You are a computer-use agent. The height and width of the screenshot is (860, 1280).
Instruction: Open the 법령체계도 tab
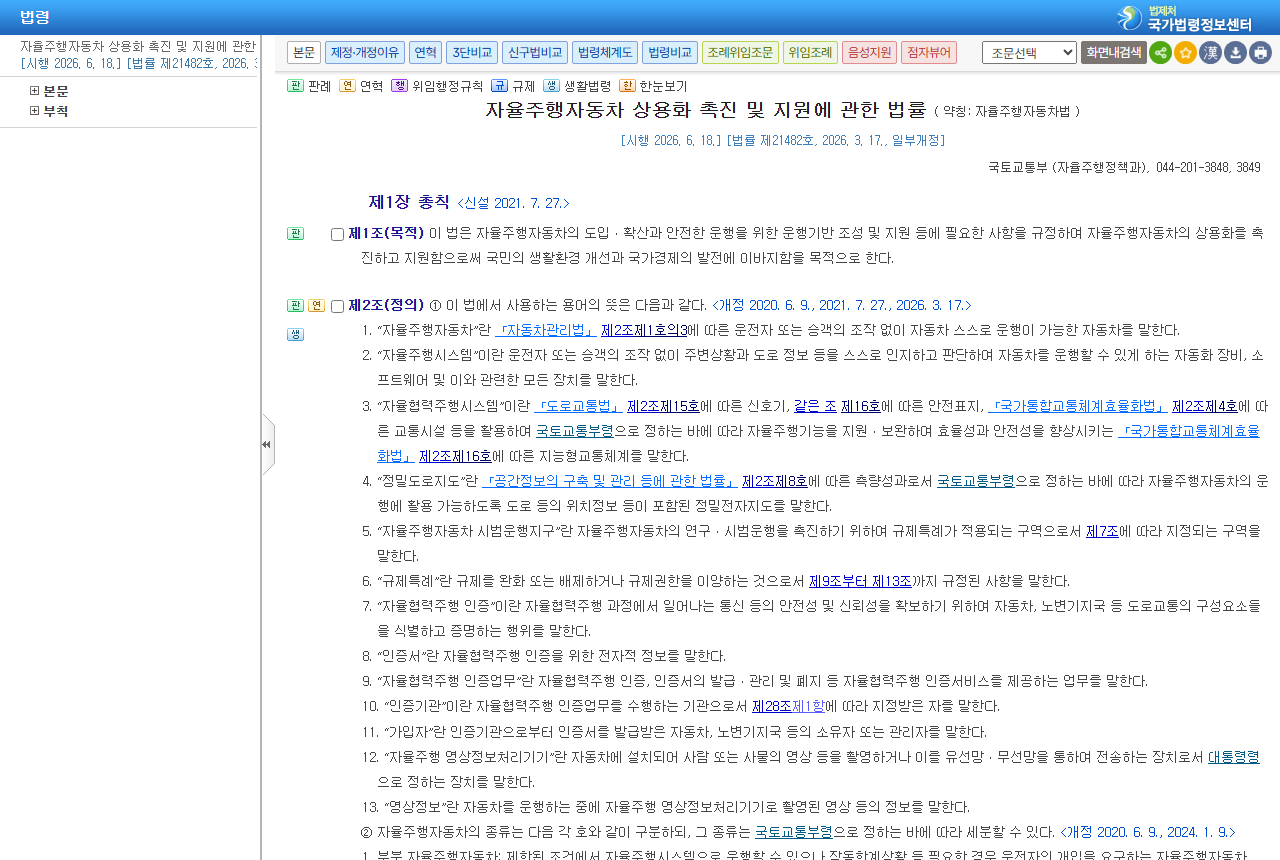605,53
